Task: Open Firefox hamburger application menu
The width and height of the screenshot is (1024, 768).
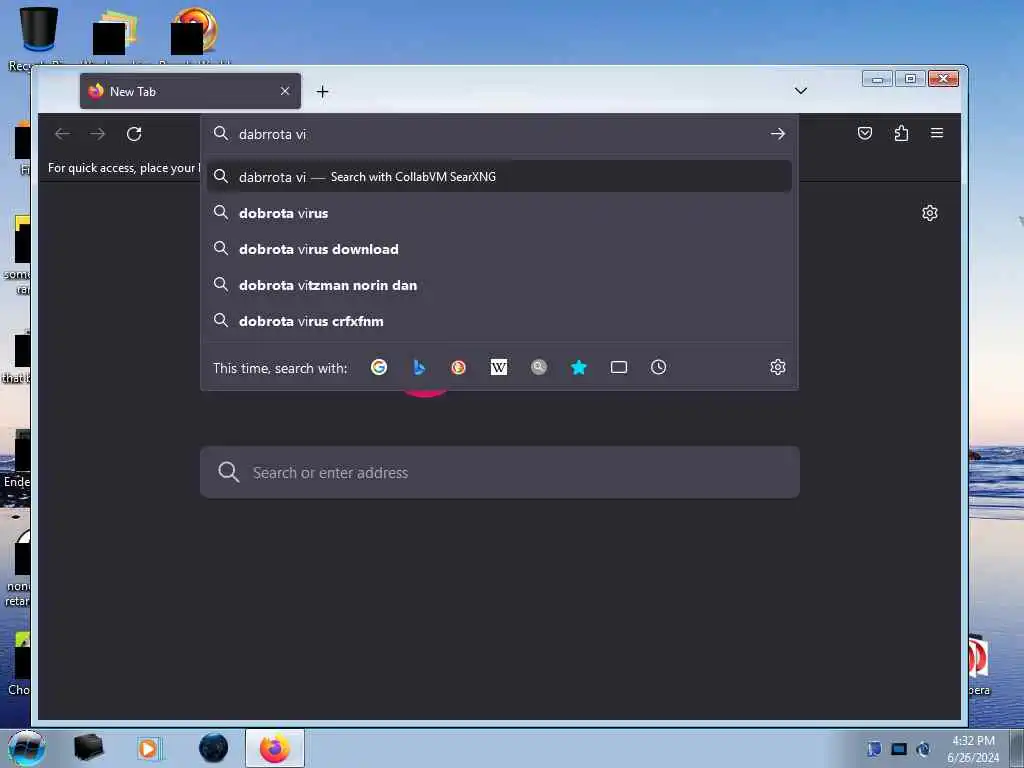Action: 936,133
